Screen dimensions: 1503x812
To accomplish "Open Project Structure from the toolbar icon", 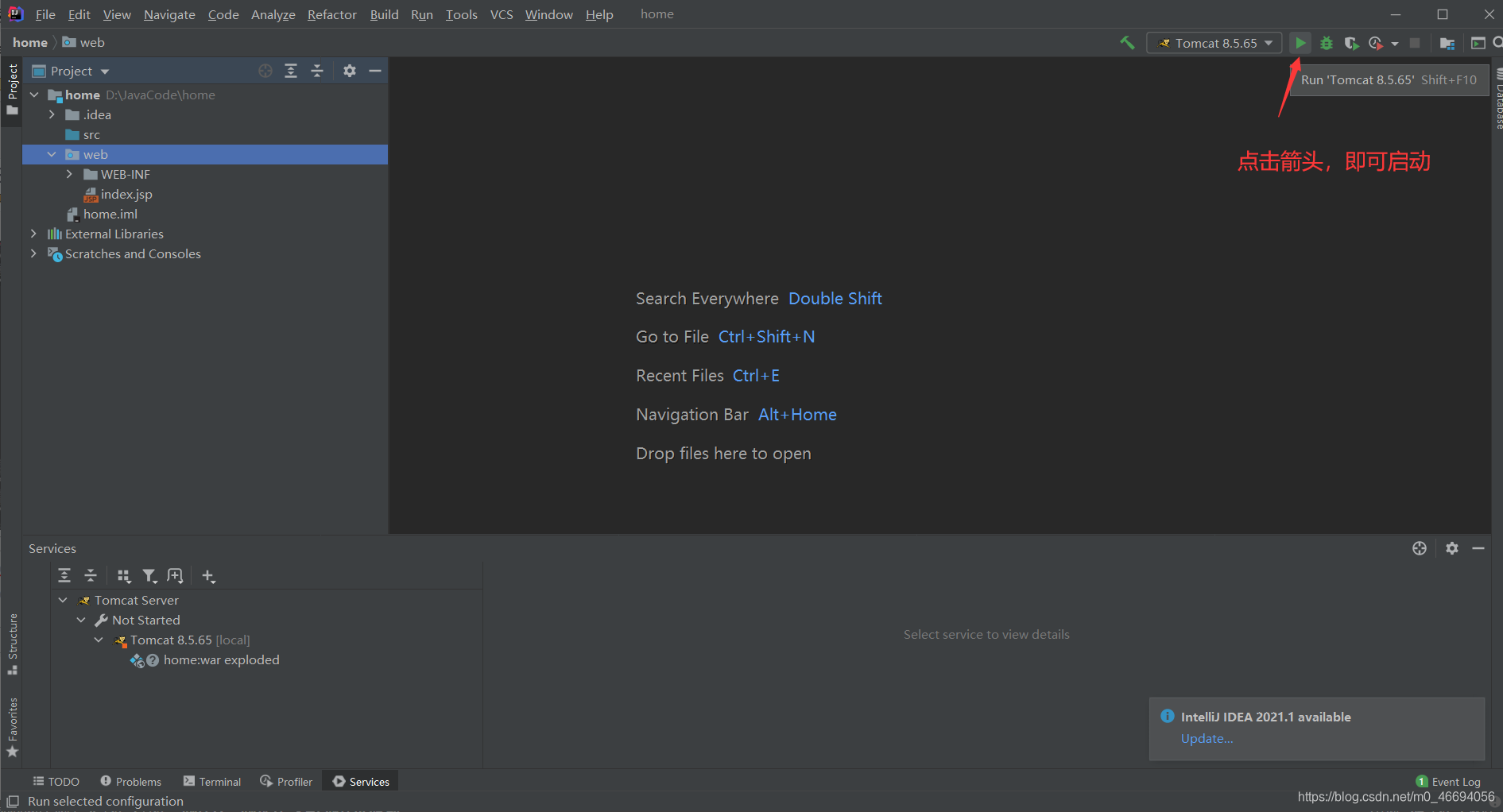I will click(1447, 43).
